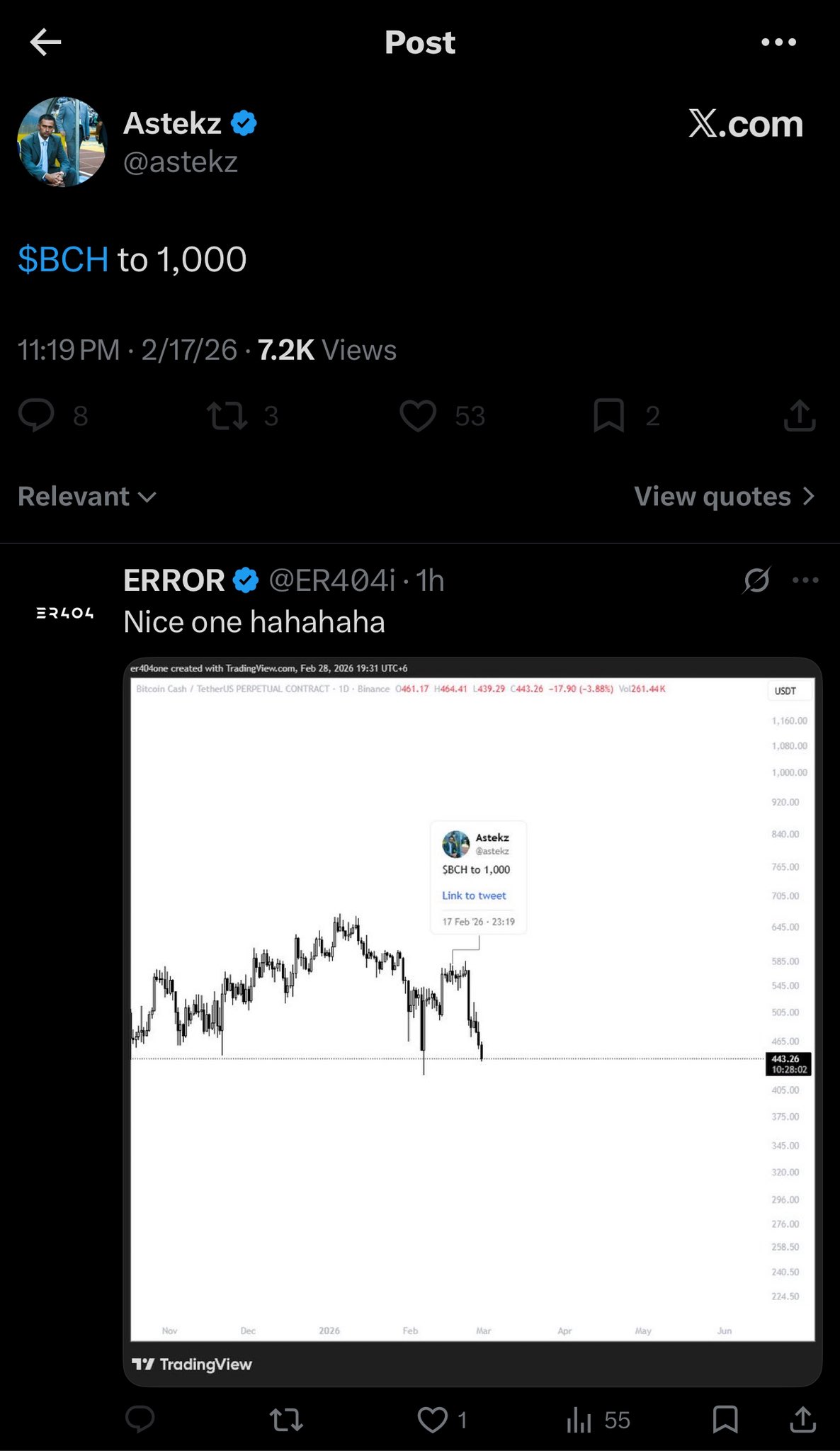This screenshot has height=1451, width=840.
Task: Bookmark the Astekz post
Action: click(608, 416)
